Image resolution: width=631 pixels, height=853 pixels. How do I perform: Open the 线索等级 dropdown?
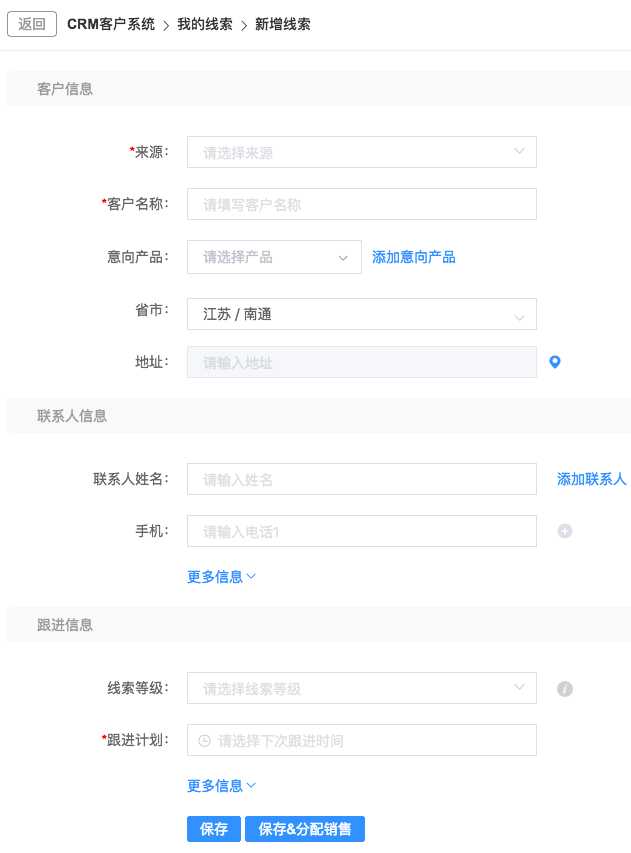tap(362, 688)
